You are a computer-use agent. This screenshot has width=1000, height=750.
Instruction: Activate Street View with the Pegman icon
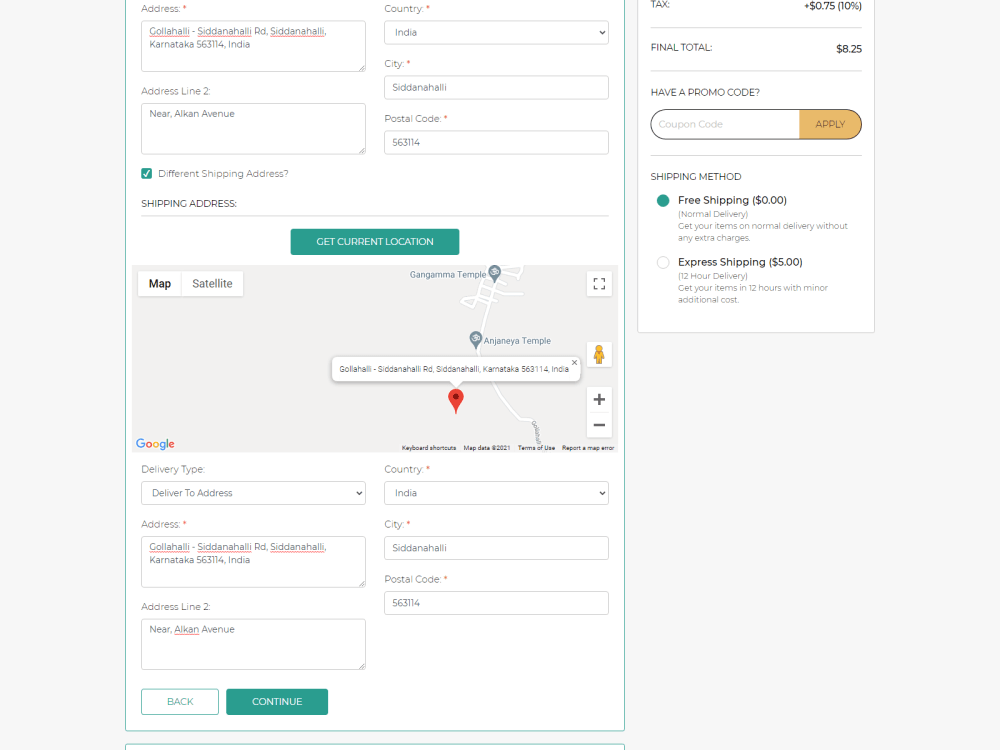tap(599, 354)
